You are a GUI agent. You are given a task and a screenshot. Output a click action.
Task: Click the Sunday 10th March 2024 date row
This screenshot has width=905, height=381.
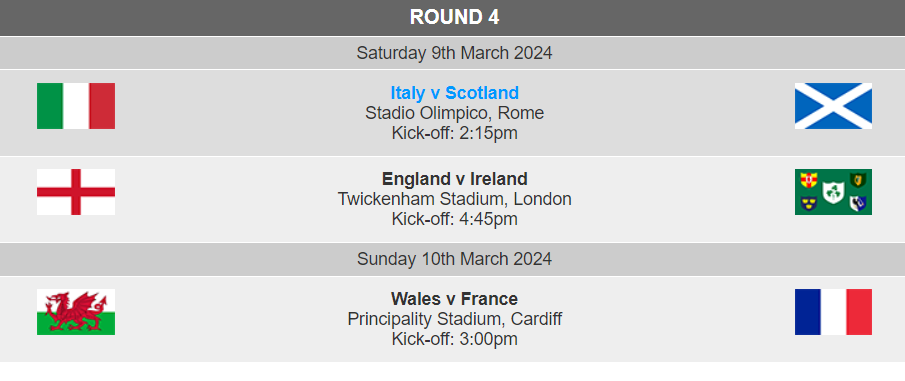coord(452,259)
